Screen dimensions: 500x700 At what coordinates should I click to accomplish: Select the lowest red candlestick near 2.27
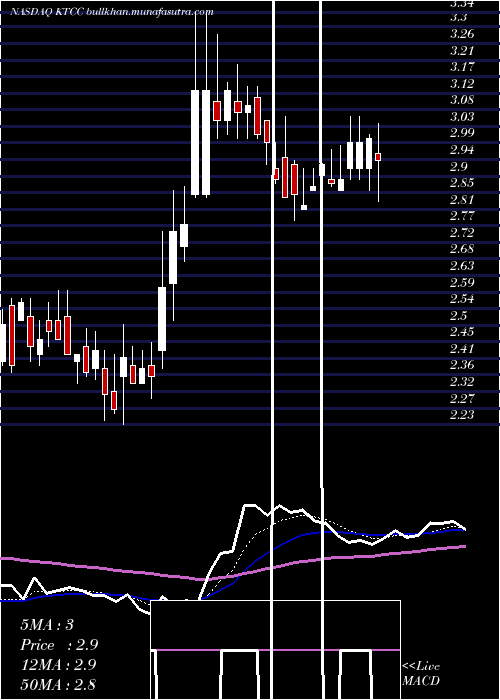point(114,400)
